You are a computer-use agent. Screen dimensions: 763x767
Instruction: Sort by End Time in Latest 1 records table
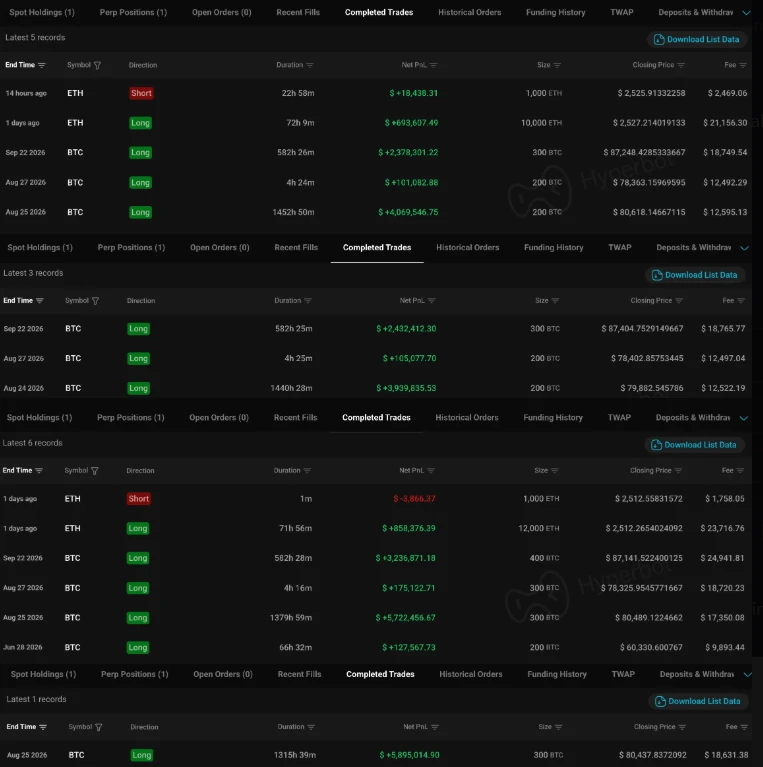pyautogui.click(x=43, y=727)
